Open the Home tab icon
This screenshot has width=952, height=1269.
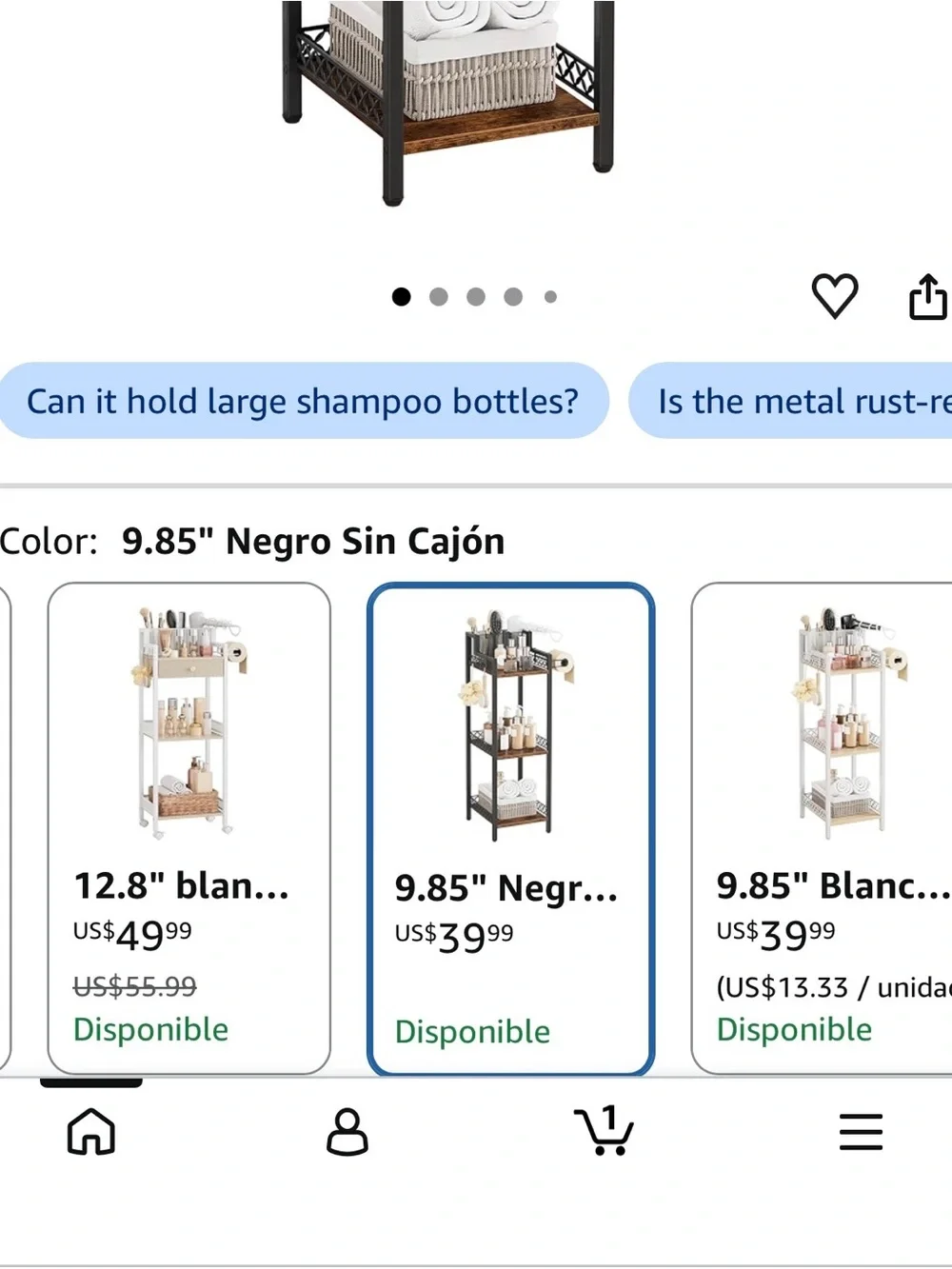91,1132
